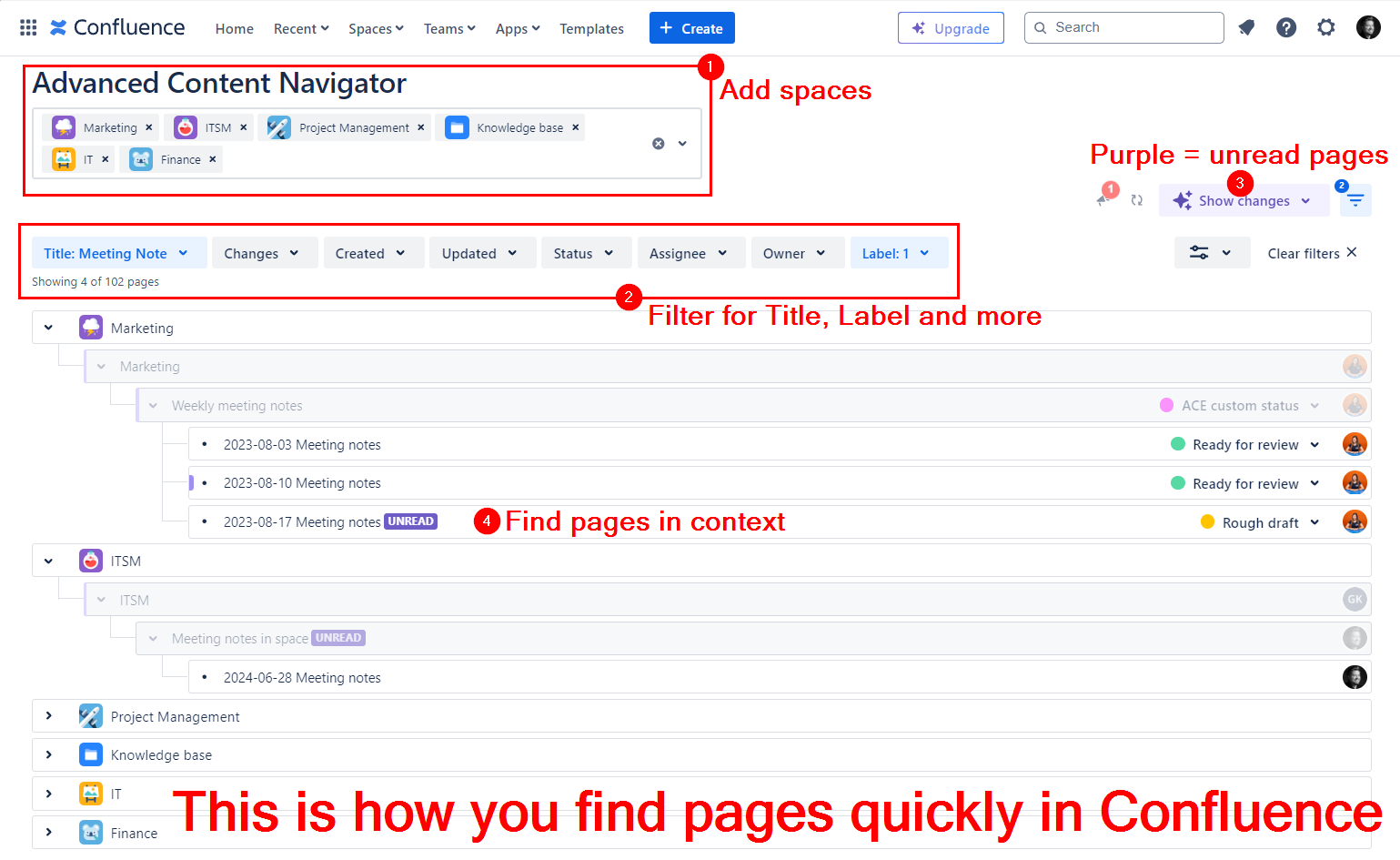Open the Templates nav link
The image size is (1400, 860).
coord(591,29)
